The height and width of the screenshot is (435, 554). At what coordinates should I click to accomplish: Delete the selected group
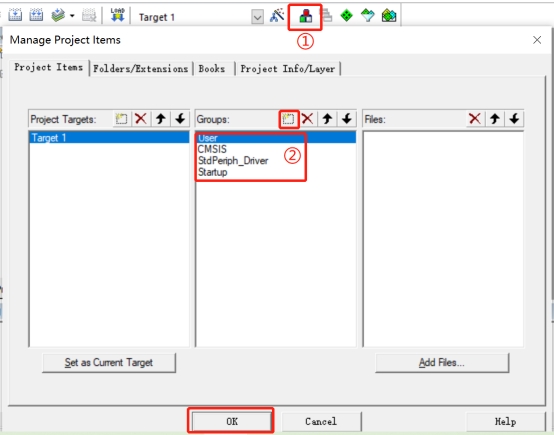coord(308,119)
